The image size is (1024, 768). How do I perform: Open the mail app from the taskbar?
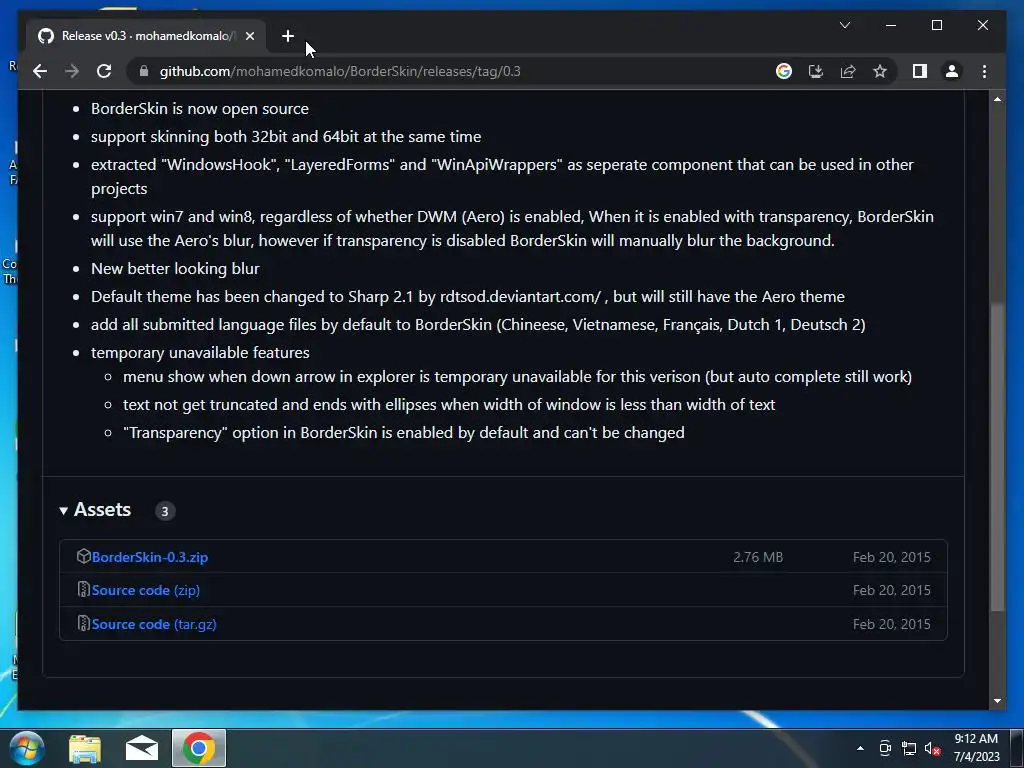click(x=142, y=748)
